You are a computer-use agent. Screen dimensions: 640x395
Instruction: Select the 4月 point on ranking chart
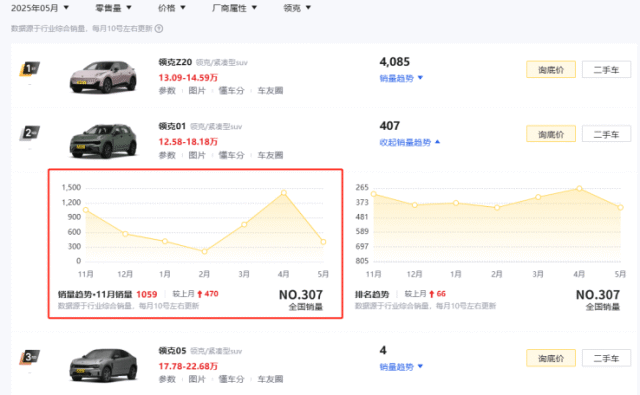click(x=579, y=189)
